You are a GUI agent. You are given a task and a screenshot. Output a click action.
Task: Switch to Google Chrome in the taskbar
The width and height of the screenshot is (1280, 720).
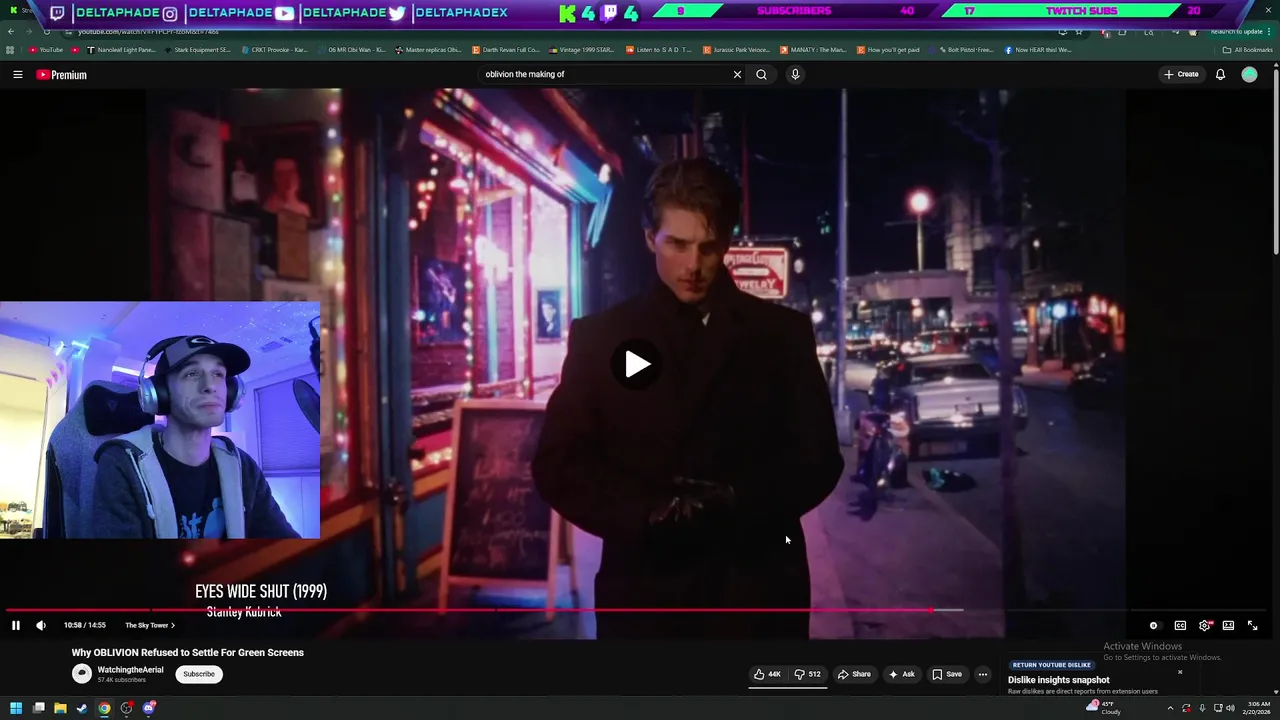(104, 708)
